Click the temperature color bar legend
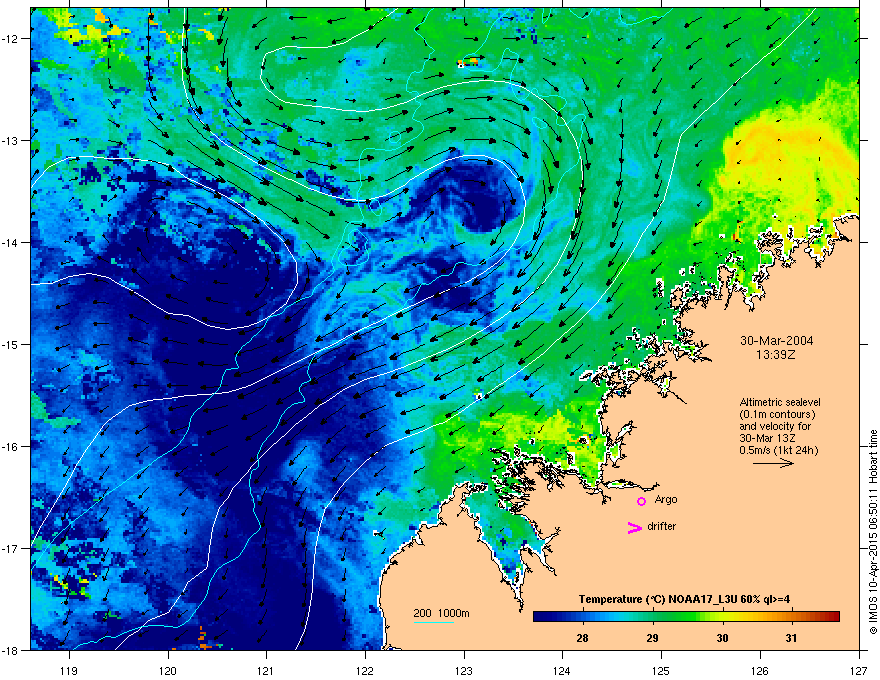880x680 pixels. click(x=686, y=616)
